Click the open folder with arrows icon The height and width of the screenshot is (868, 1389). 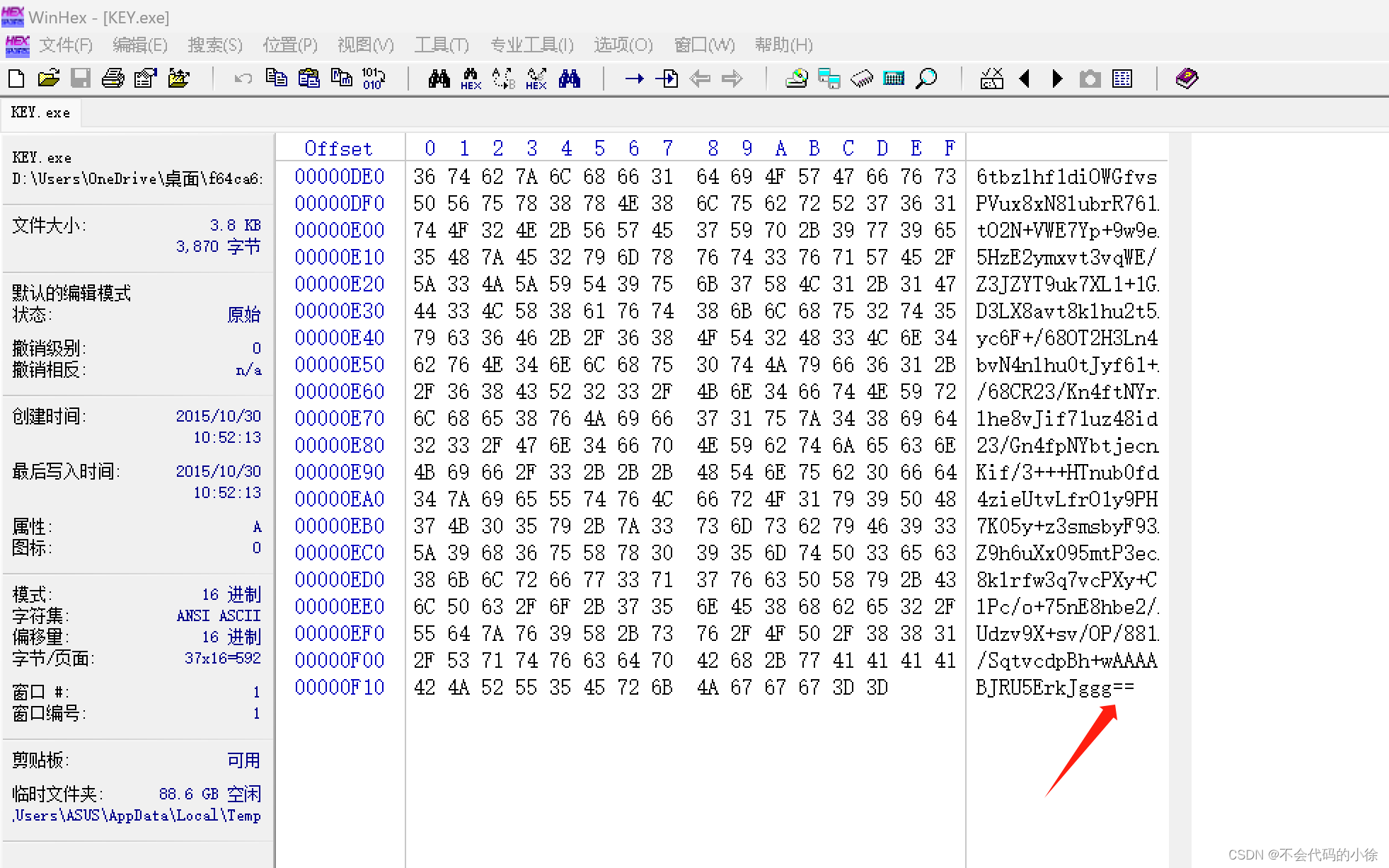(178, 79)
